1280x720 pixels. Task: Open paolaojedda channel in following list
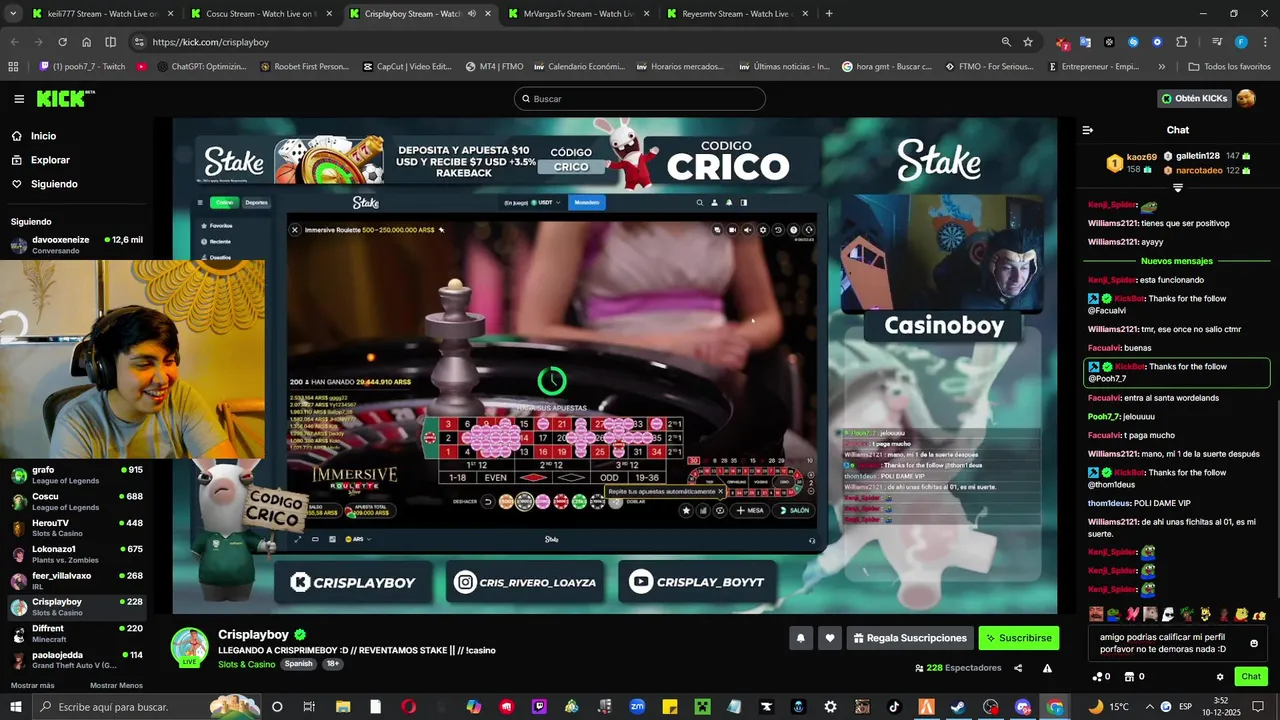[x=77, y=660]
